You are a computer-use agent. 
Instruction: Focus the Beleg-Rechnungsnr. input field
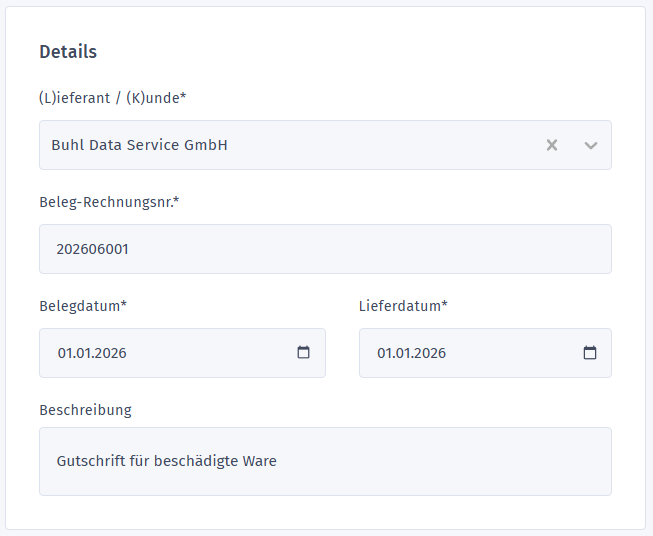(325, 249)
